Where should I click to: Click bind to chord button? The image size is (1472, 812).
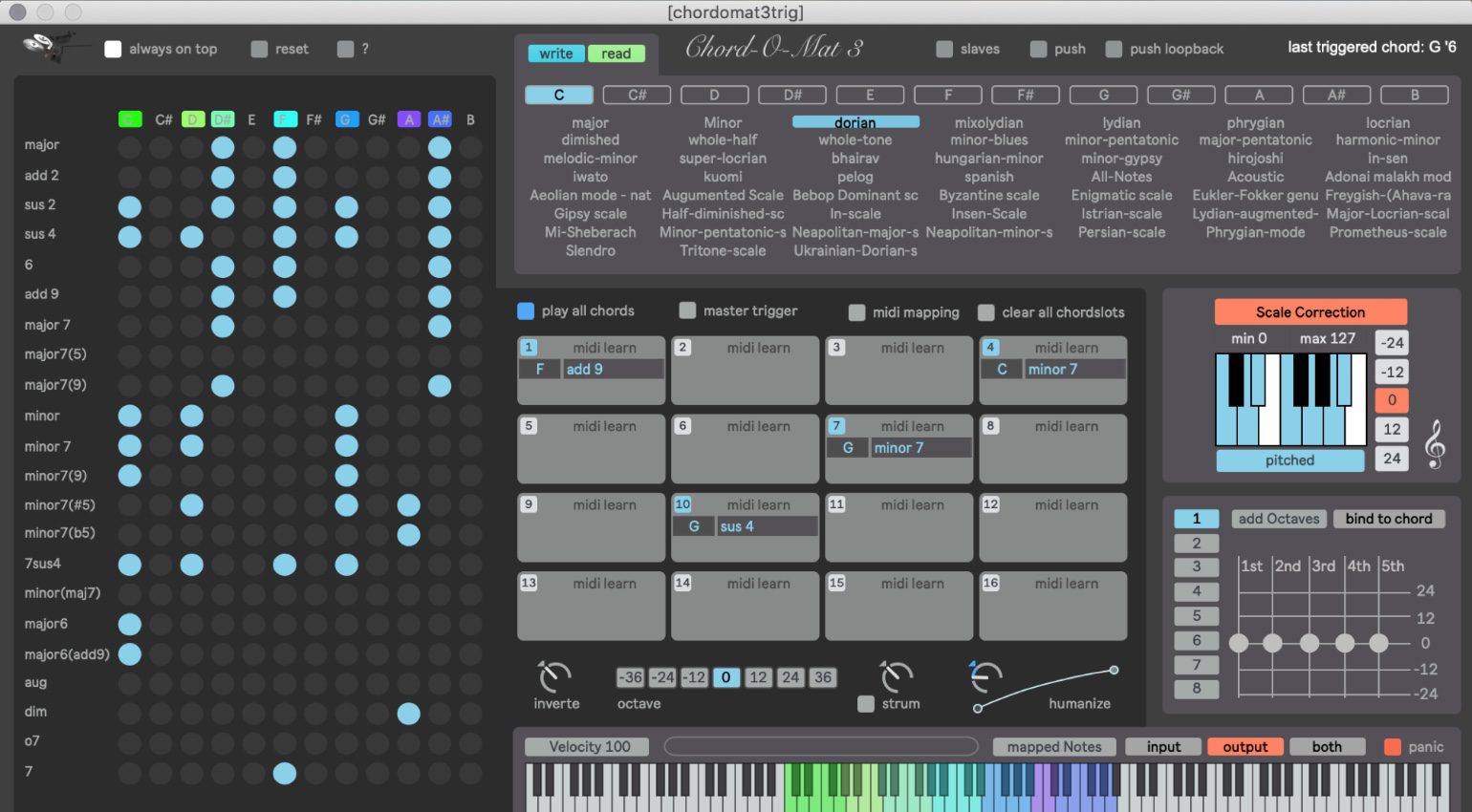point(1389,519)
